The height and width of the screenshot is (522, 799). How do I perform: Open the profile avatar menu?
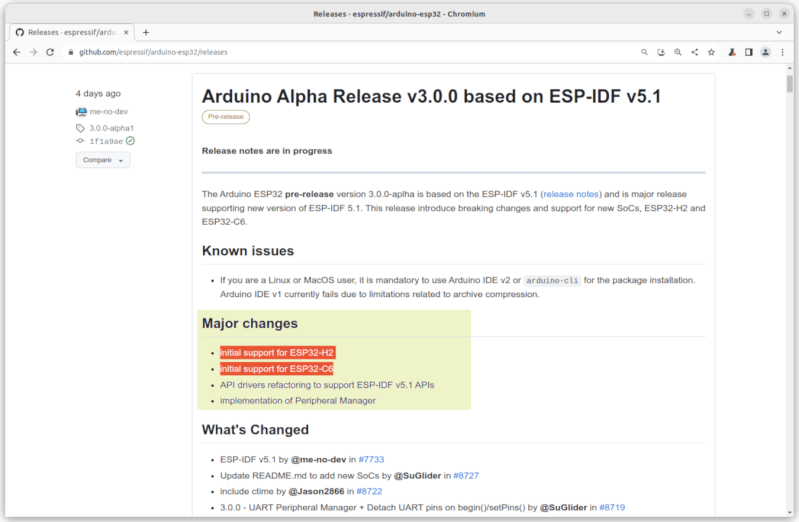click(x=765, y=52)
